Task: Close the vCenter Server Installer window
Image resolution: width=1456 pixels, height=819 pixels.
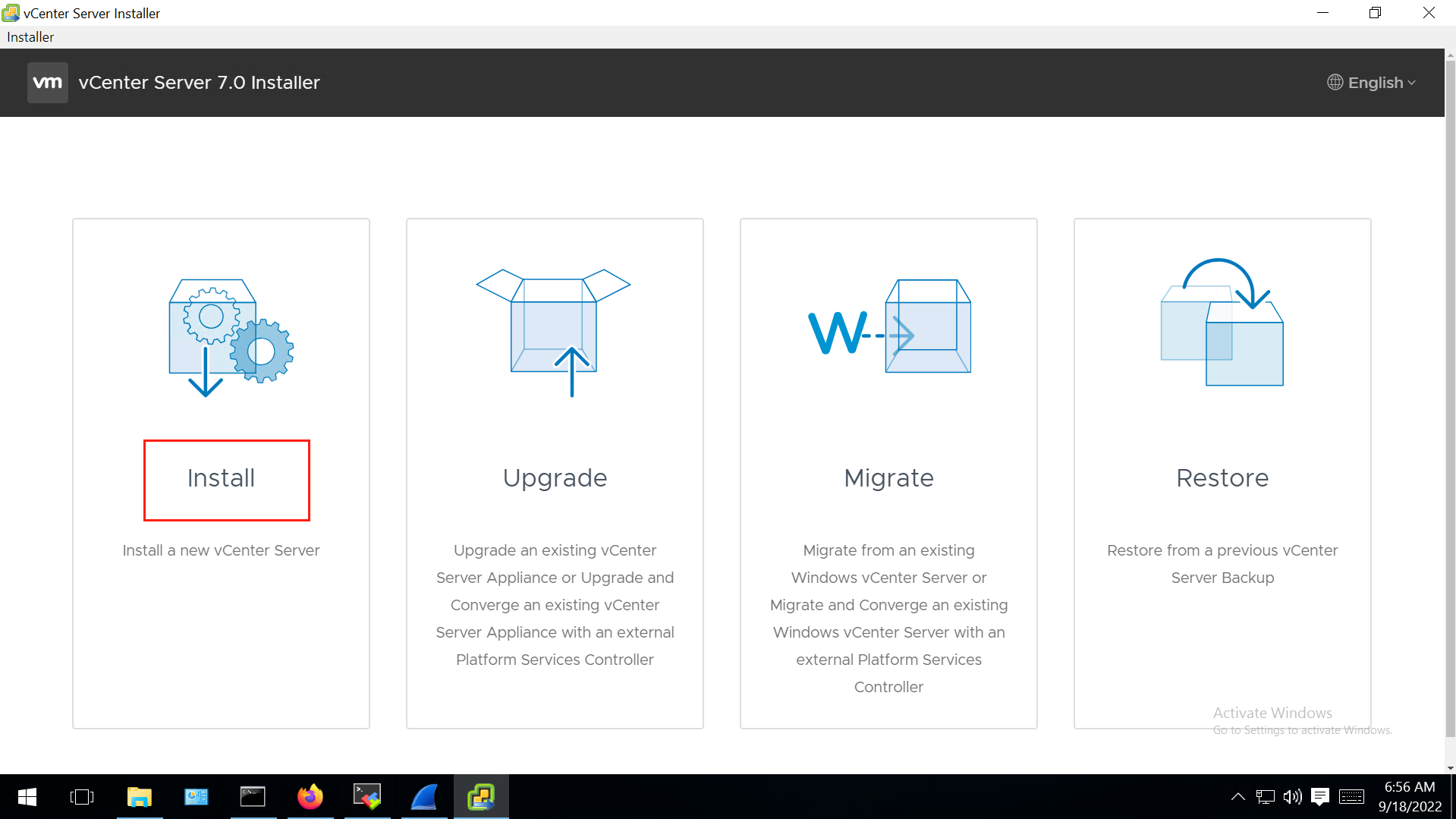Action: click(x=1429, y=13)
